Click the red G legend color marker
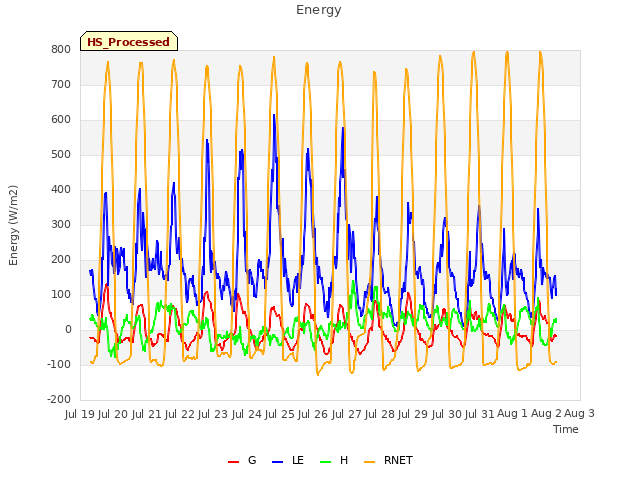This screenshot has width=640, height=480. tap(233, 462)
